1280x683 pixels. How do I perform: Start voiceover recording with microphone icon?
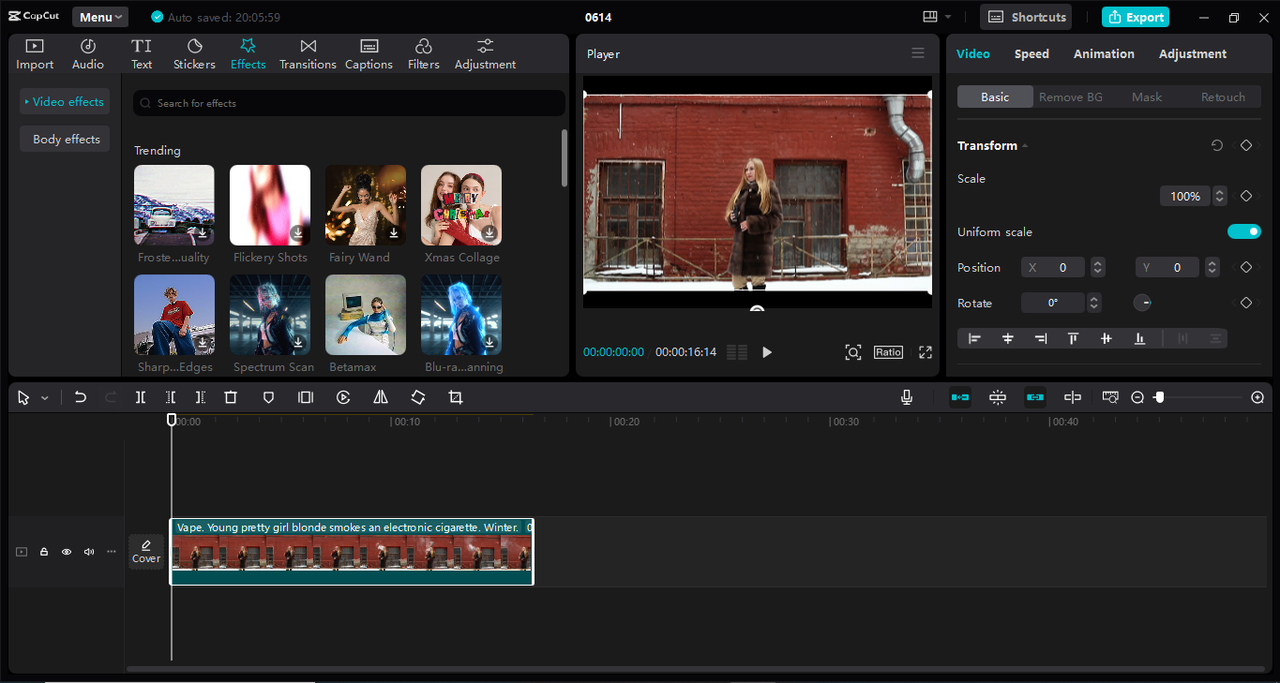coord(907,397)
